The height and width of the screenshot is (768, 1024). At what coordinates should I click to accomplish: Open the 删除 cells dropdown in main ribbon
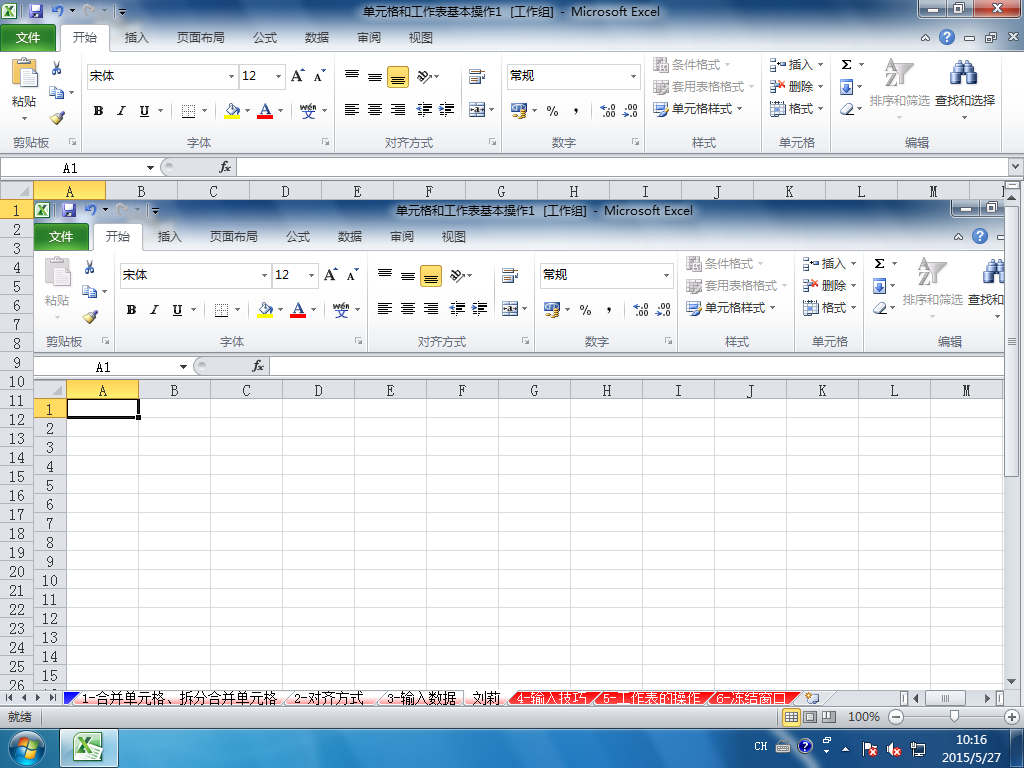click(820, 87)
